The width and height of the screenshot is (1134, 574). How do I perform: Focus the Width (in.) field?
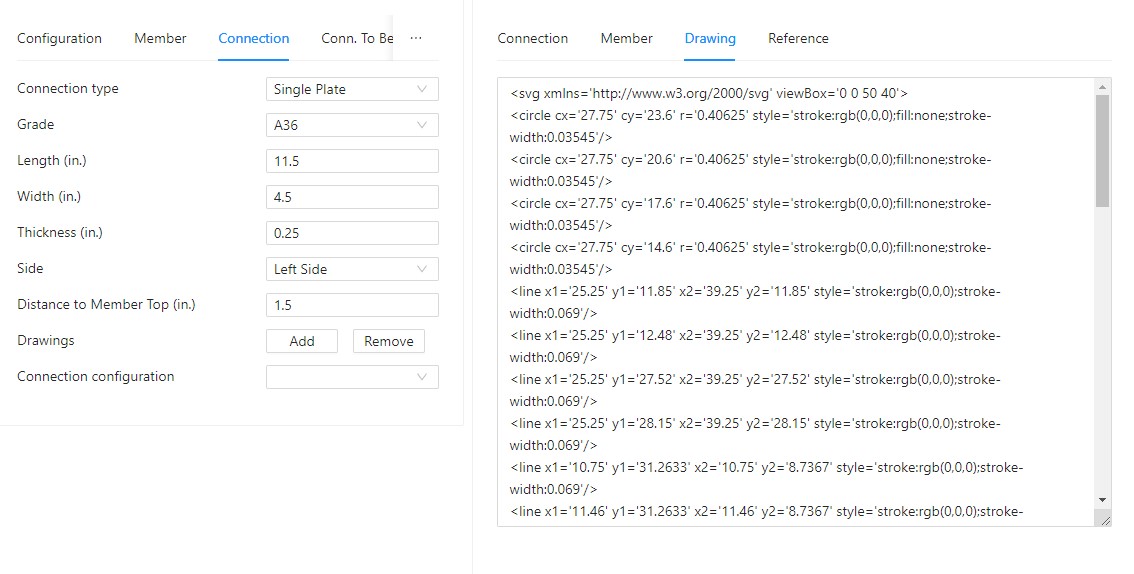(x=352, y=197)
